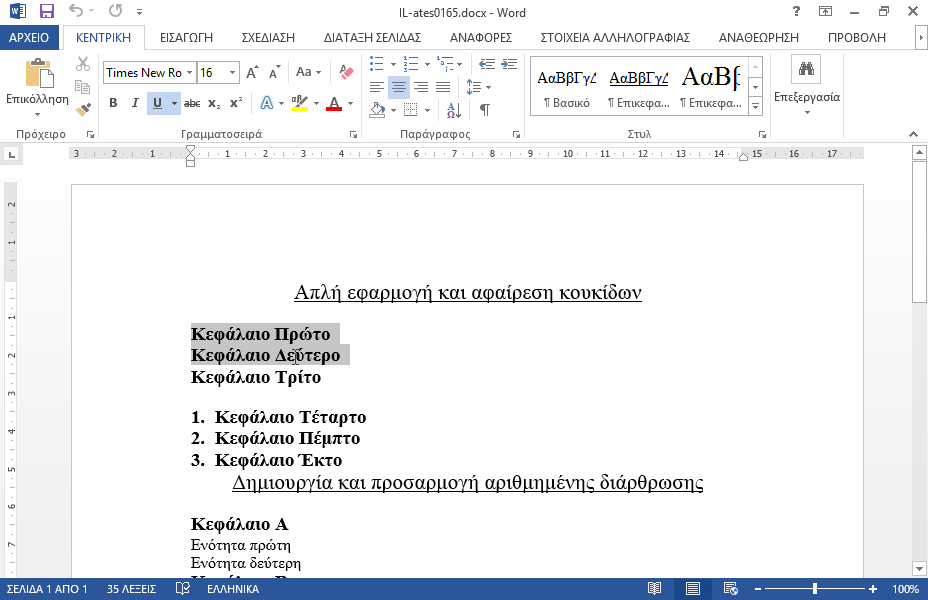928x600 pixels.
Task: Switch to the ΕΙΣΑΓΩΓΗ tab
Action: click(186, 37)
